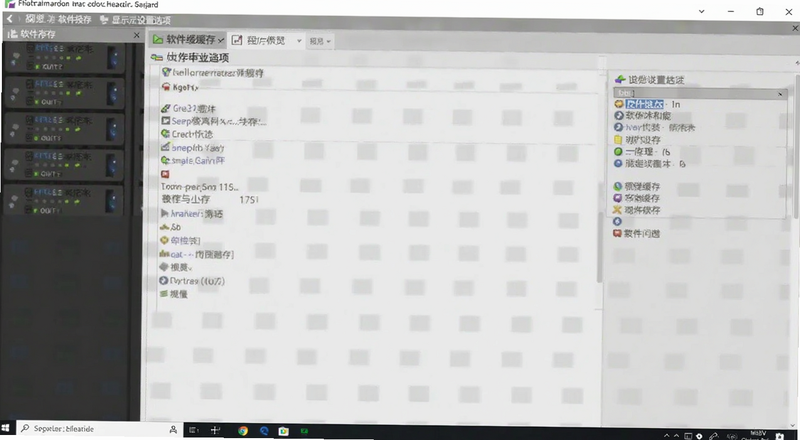800x440 pixels.
Task: Click the yellow diamond icon in the list
Action: coord(164,240)
